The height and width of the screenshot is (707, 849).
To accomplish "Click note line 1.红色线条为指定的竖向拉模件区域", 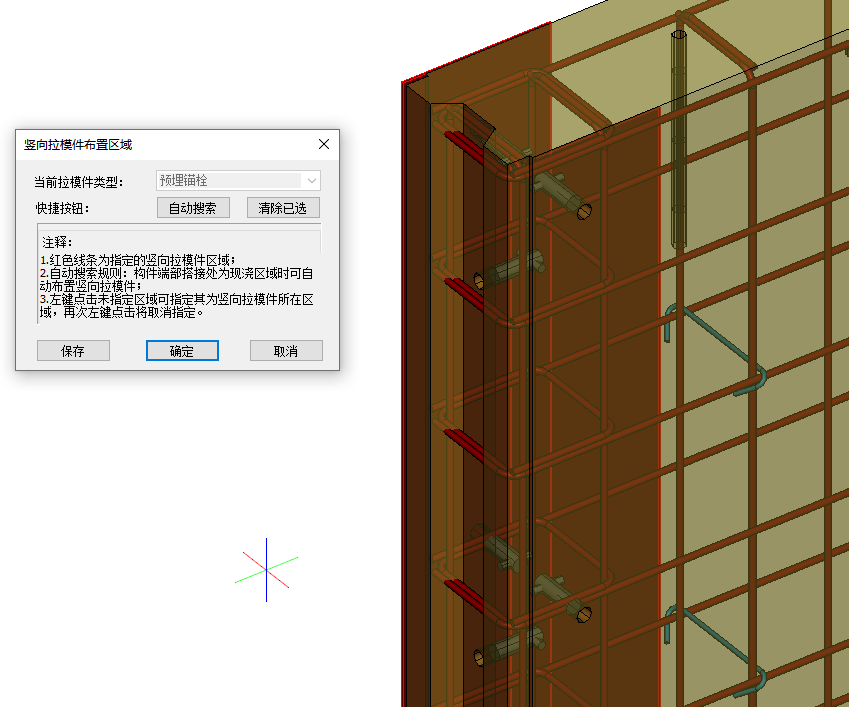I will coord(138,260).
